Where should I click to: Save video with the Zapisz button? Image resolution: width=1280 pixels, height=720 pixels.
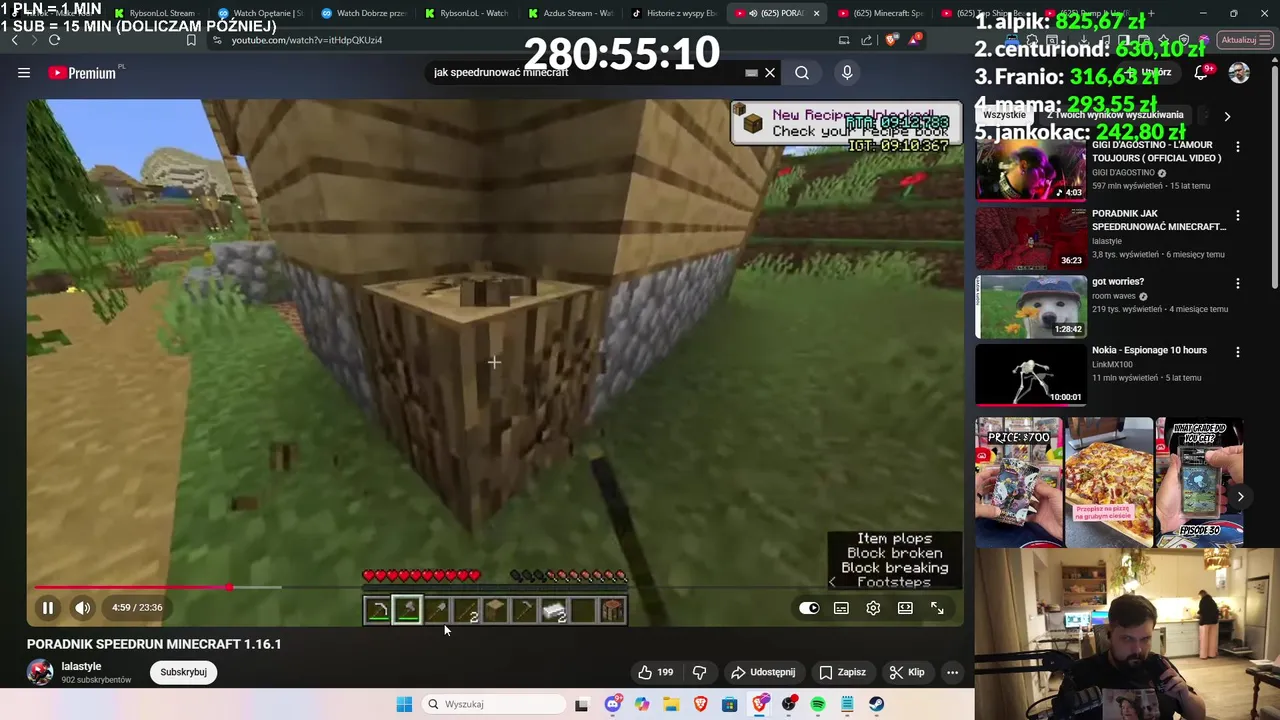coord(842,672)
